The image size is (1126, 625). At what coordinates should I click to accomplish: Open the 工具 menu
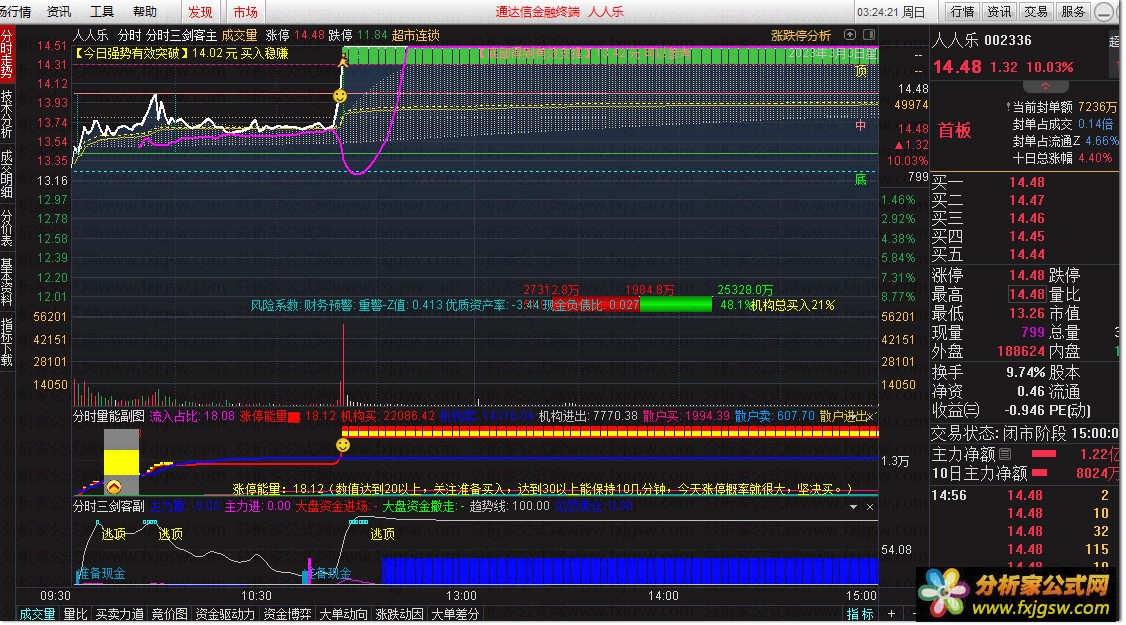tap(102, 11)
